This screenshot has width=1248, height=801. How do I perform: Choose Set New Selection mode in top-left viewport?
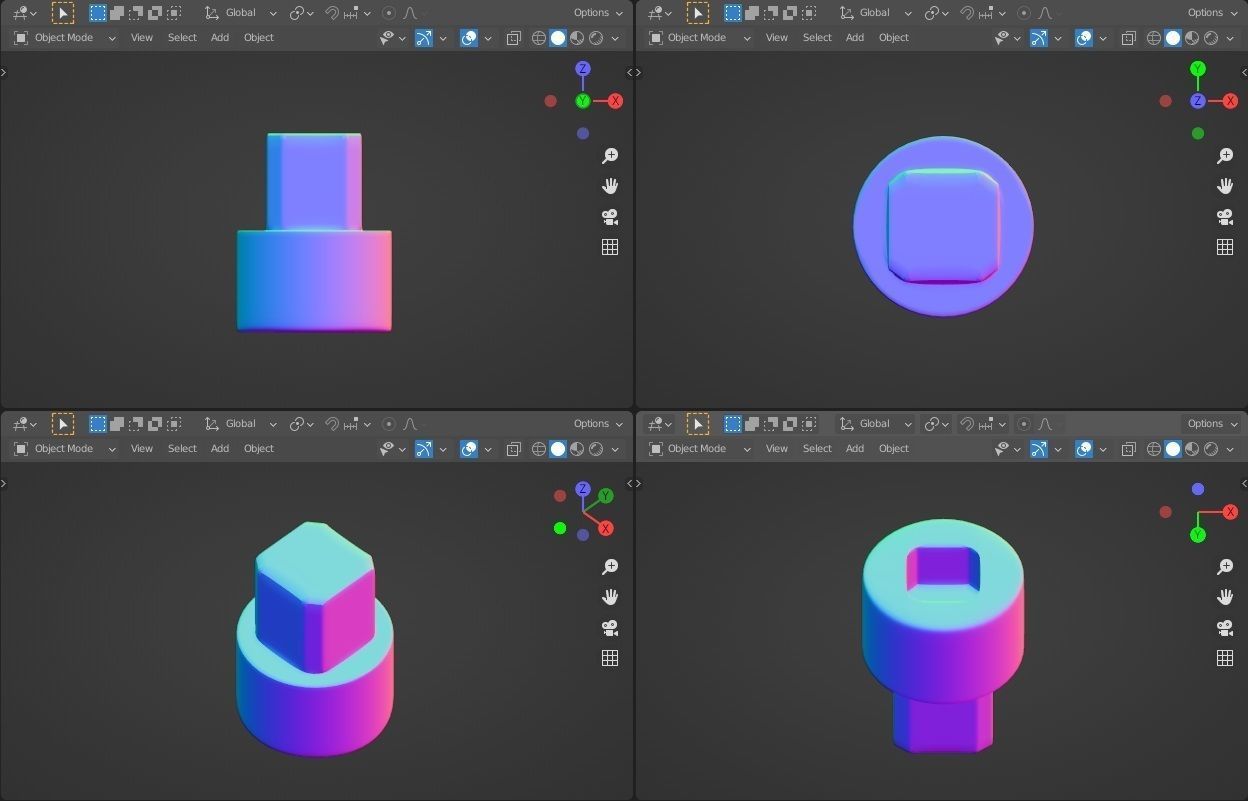(x=98, y=13)
